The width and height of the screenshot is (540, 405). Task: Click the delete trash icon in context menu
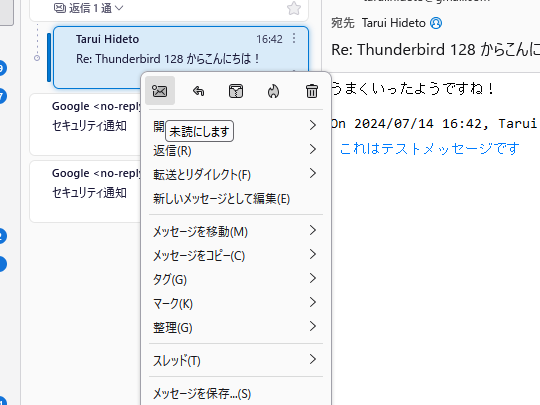[x=312, y=91]
